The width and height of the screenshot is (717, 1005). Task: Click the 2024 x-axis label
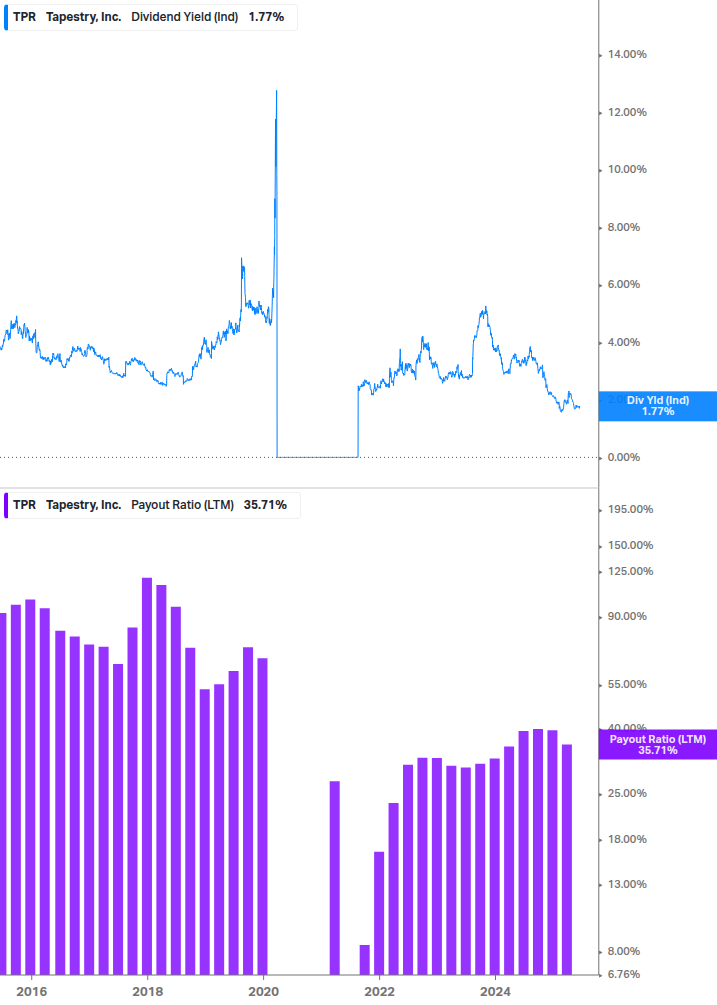495,992
